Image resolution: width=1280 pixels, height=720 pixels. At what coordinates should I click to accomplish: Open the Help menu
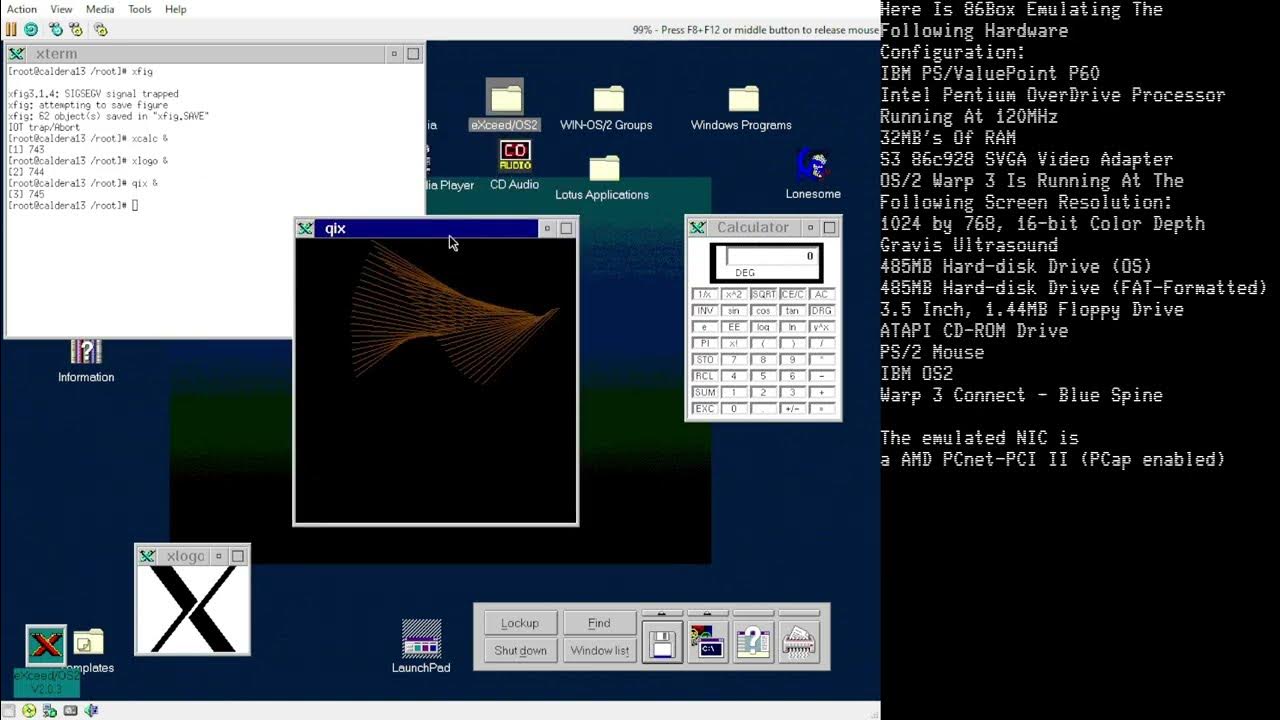tap(176, 9)
